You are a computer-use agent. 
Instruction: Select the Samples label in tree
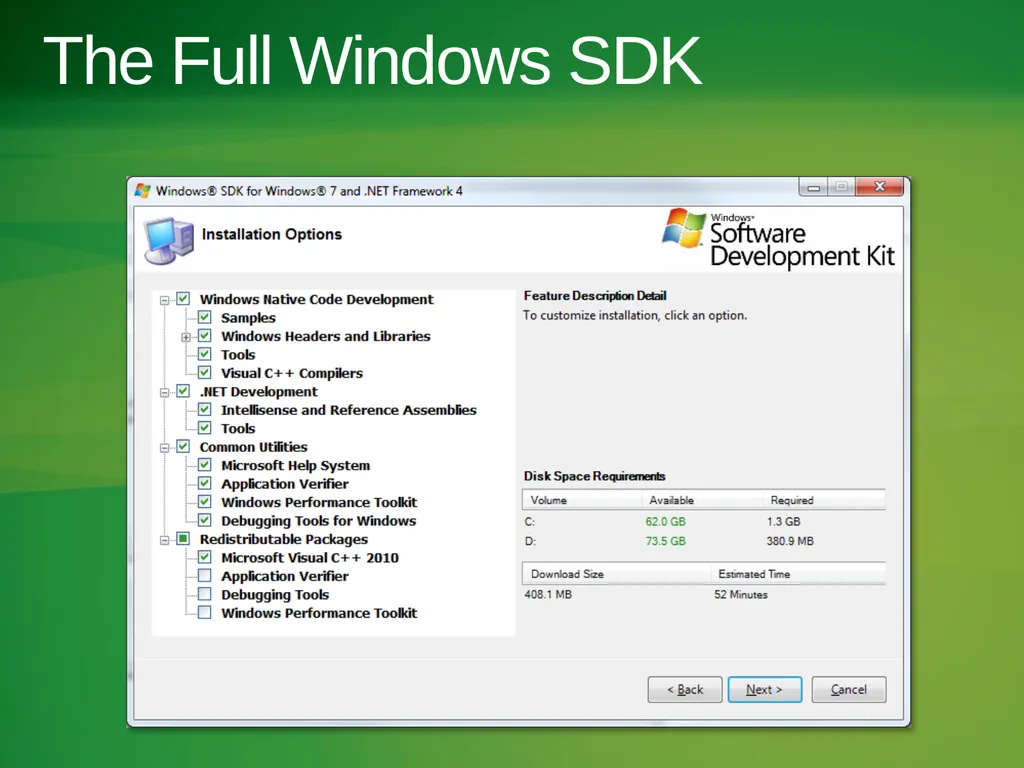coord(248,318)
